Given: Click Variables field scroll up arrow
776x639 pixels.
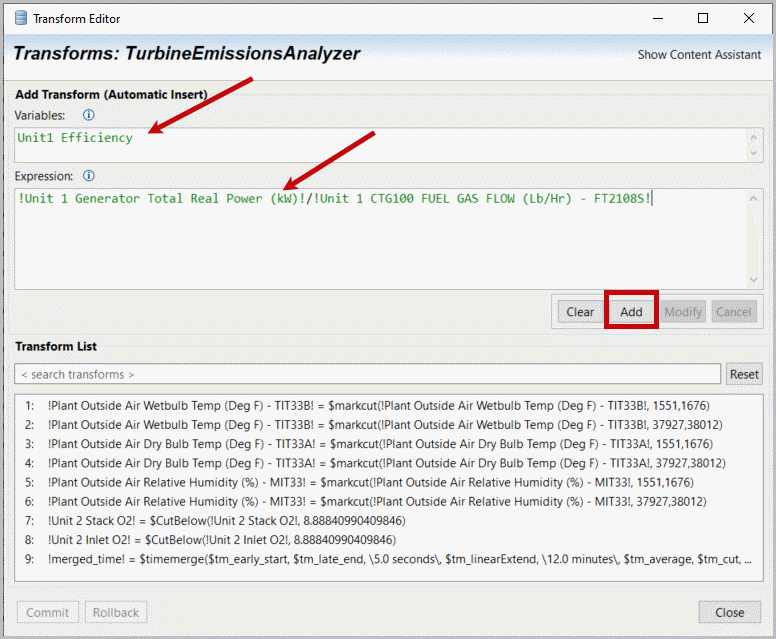Looking at the screenshot, I should 754,137.
